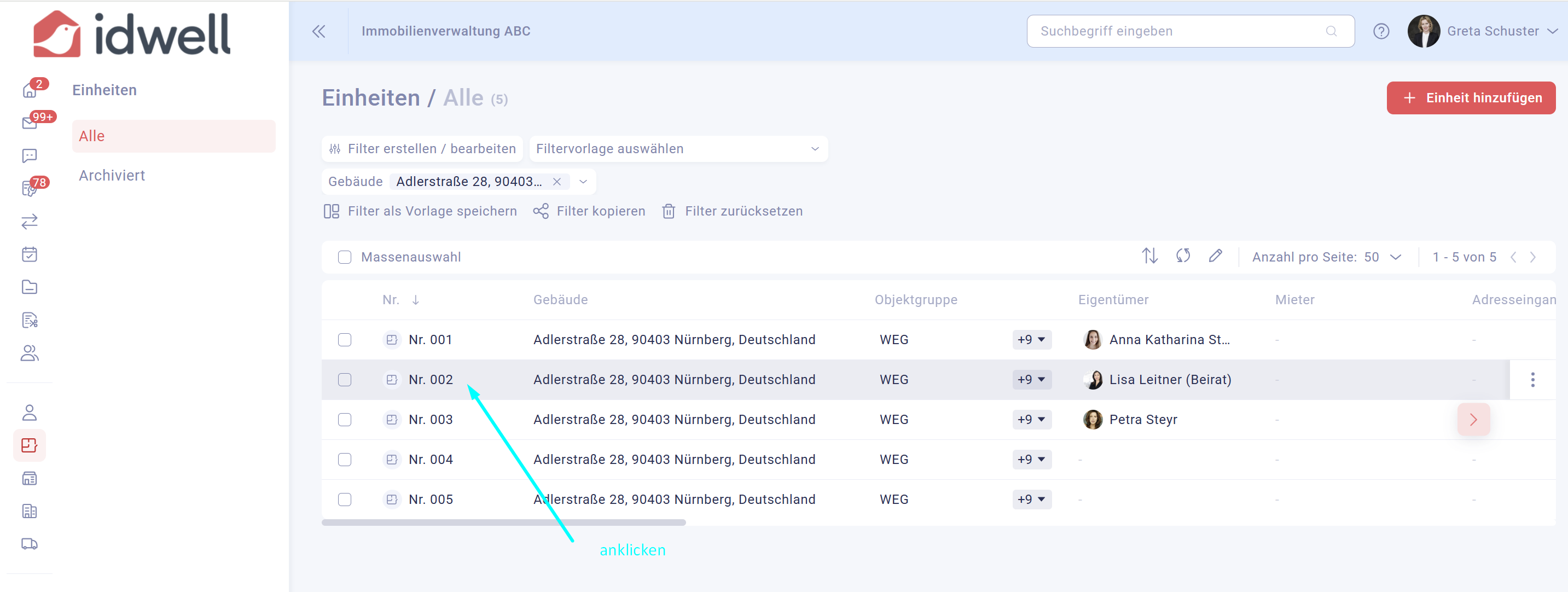The height and width of the screenshot is (592, 1568).
Task: Open the Filtervorlage auswählen dropdown
Action: pyautogui.click(x=678, y=148)
